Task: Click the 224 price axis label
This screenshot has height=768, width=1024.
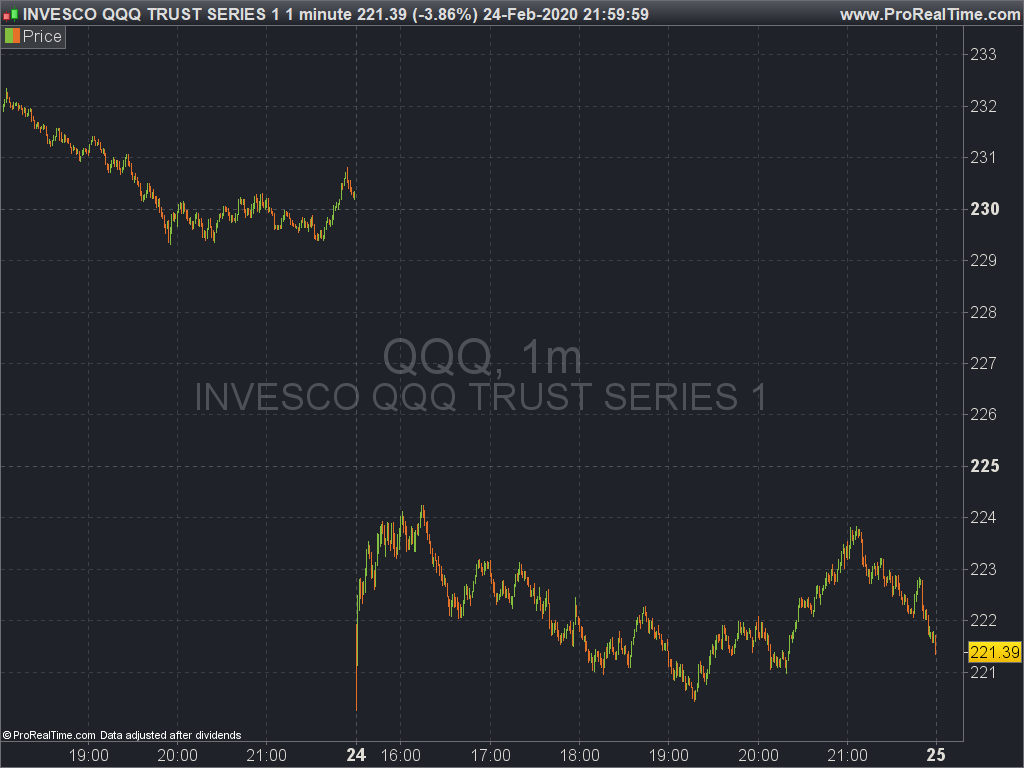Action: tap(983, 517)
